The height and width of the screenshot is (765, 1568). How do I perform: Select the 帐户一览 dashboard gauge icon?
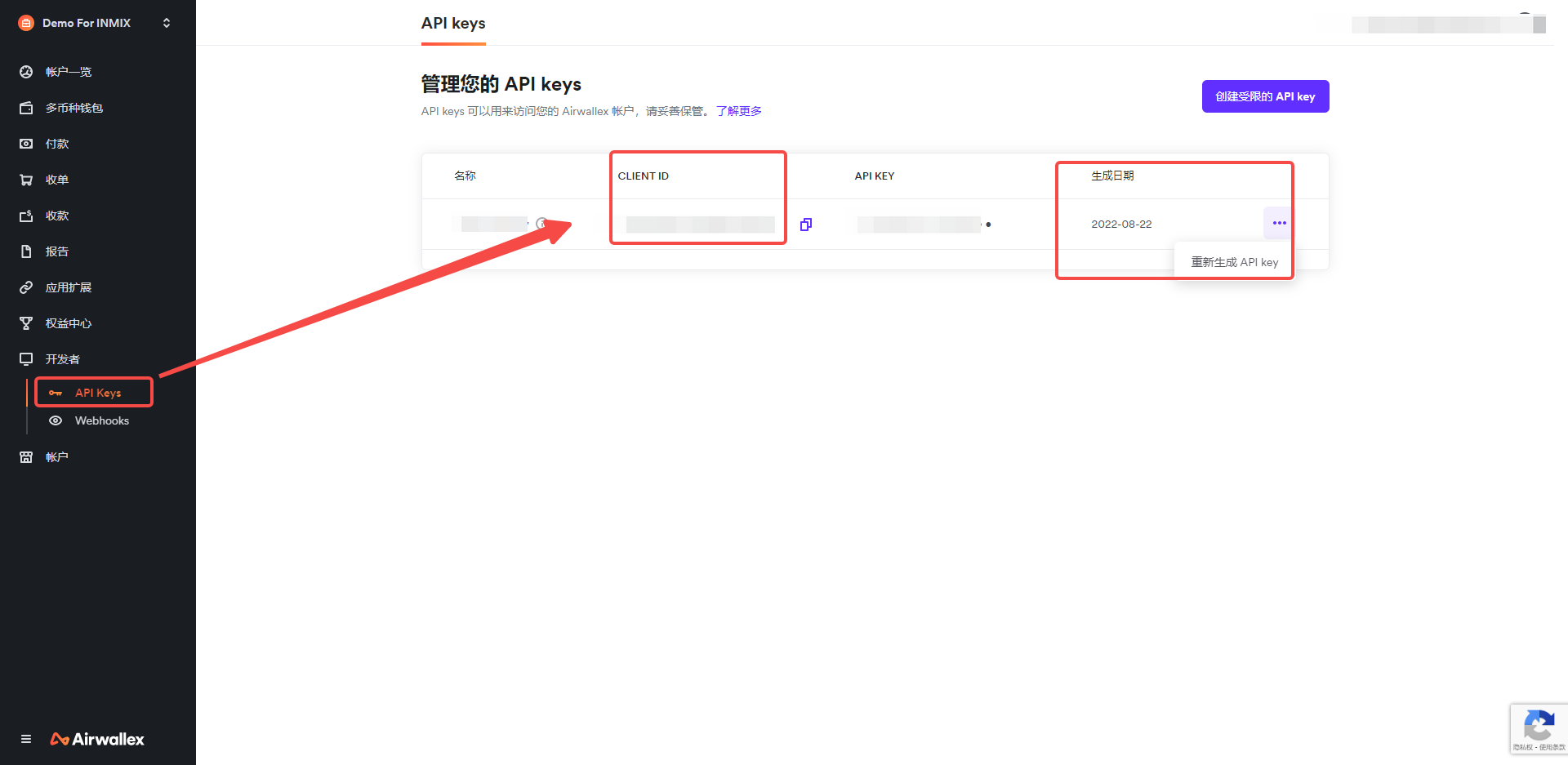point(25,72)
